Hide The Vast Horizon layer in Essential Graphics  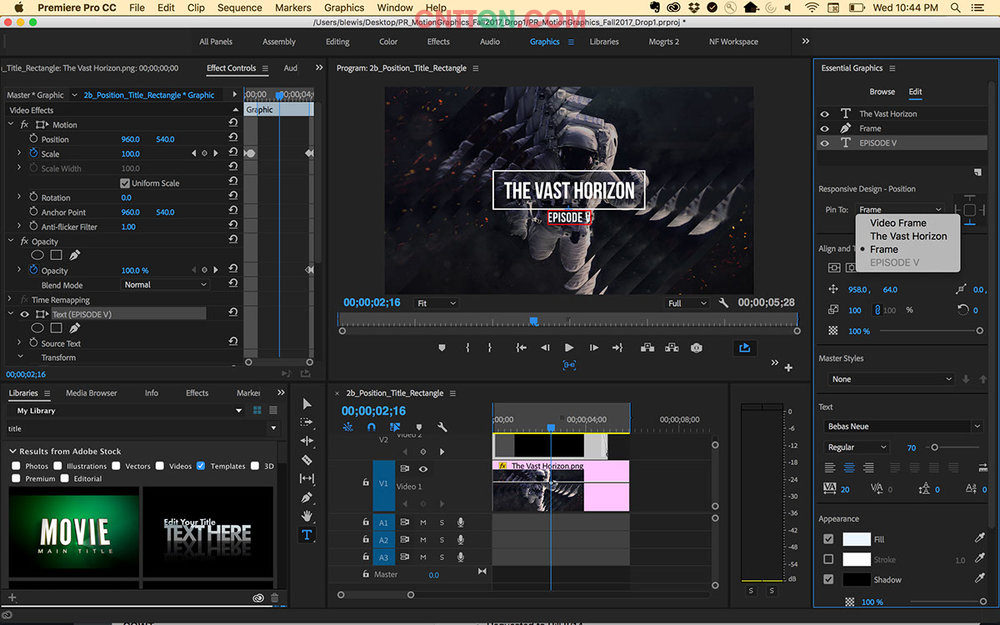coord(824,113)
